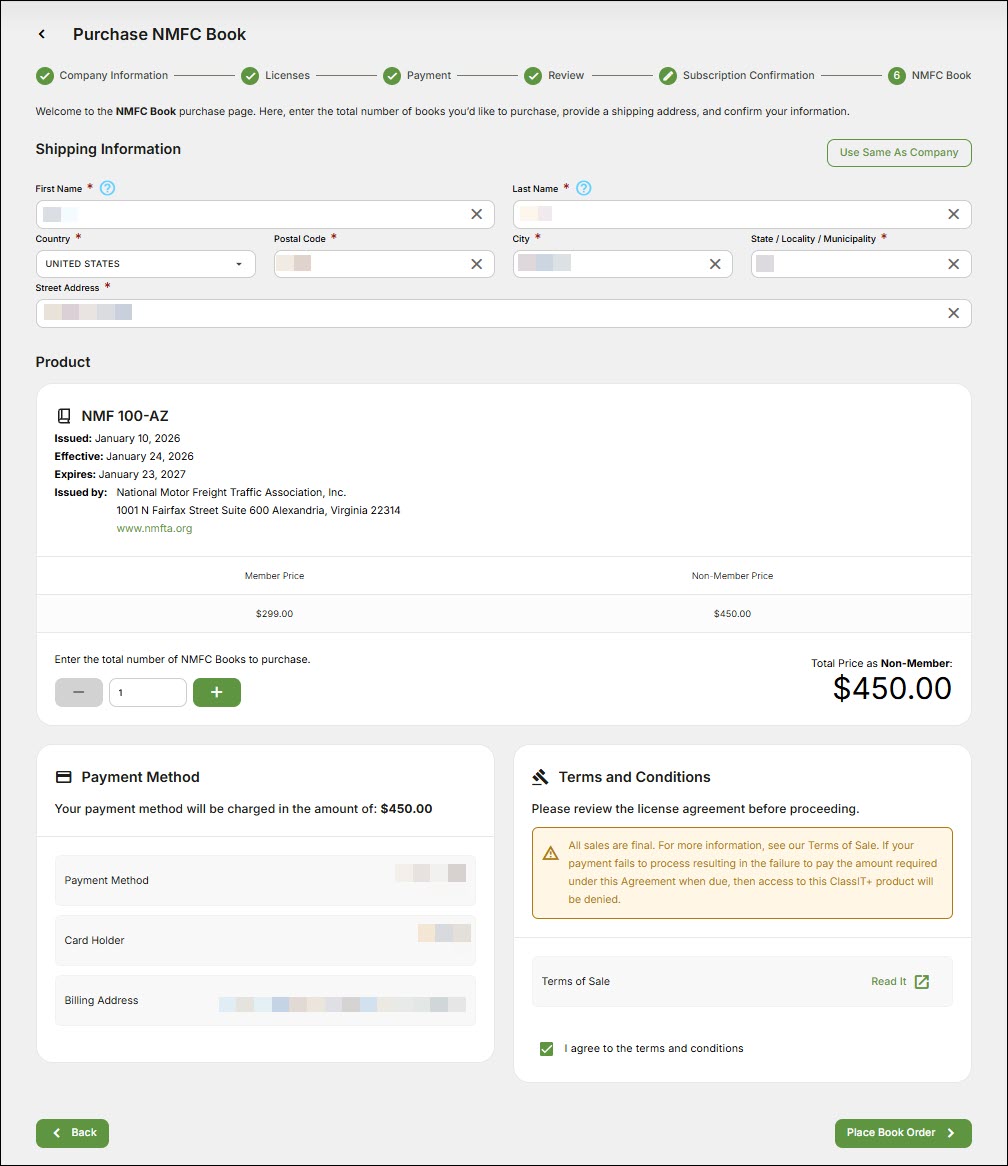Clear the Street Address field
The width and height of the screenshot is (1008, 1166).
click(953, 313)
